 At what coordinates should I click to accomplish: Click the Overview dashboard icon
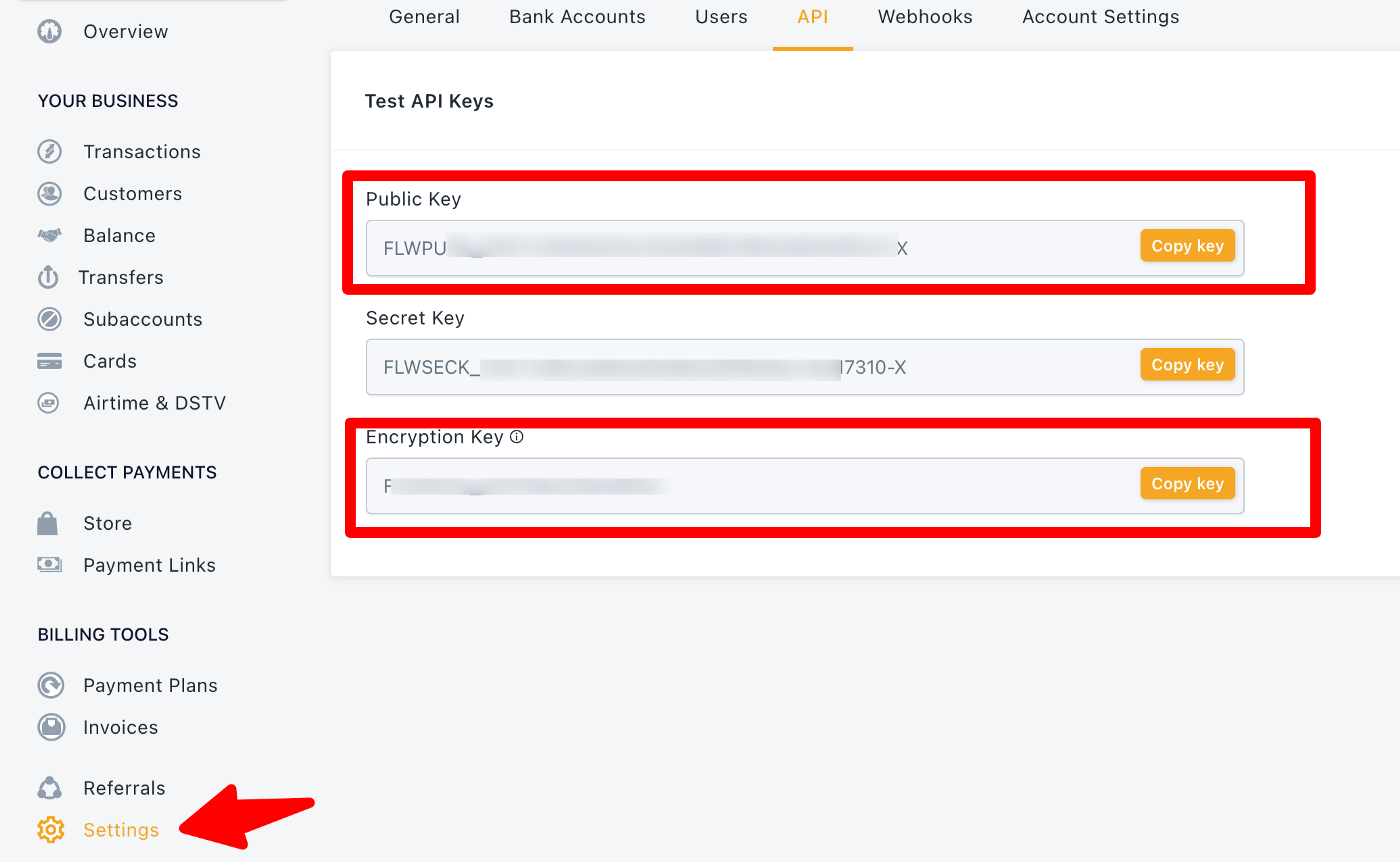click(49, 32)
